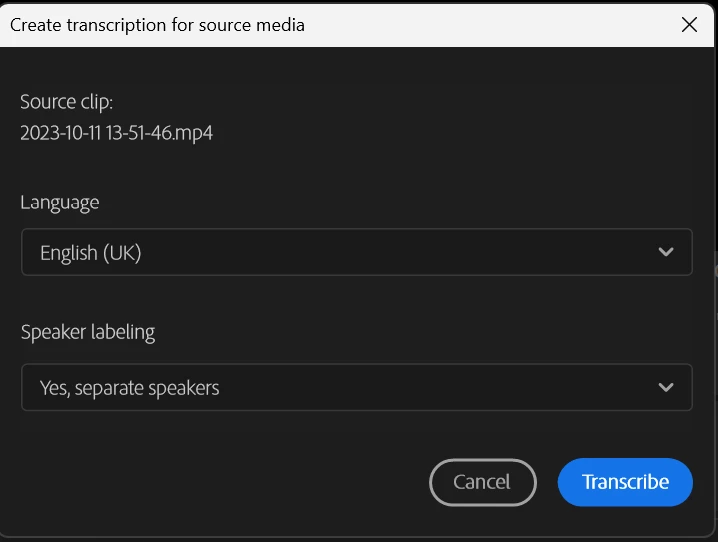Click the X icon in the title bar
Image resolution: width=718 pixels, height=542 pixels.
tap(689, 25)
